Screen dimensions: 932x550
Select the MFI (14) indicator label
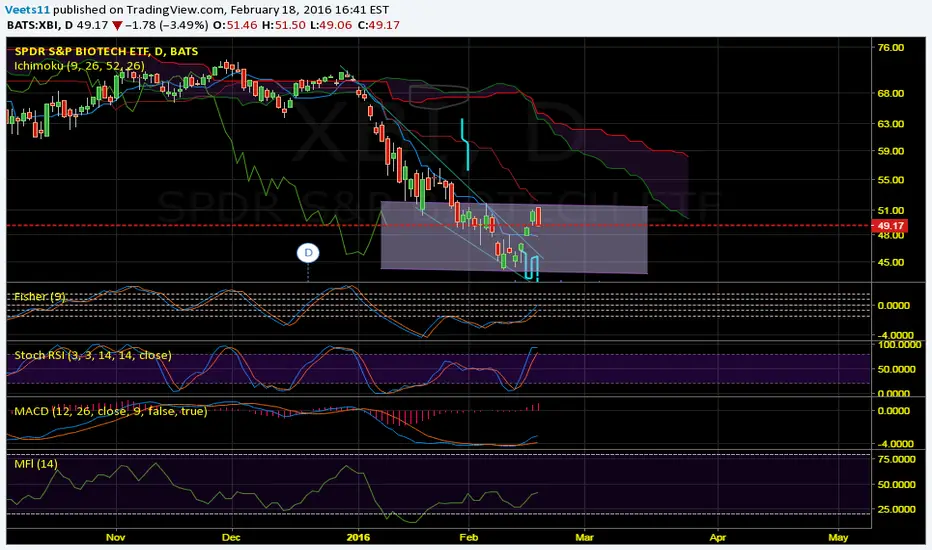[x=36, y=464]
